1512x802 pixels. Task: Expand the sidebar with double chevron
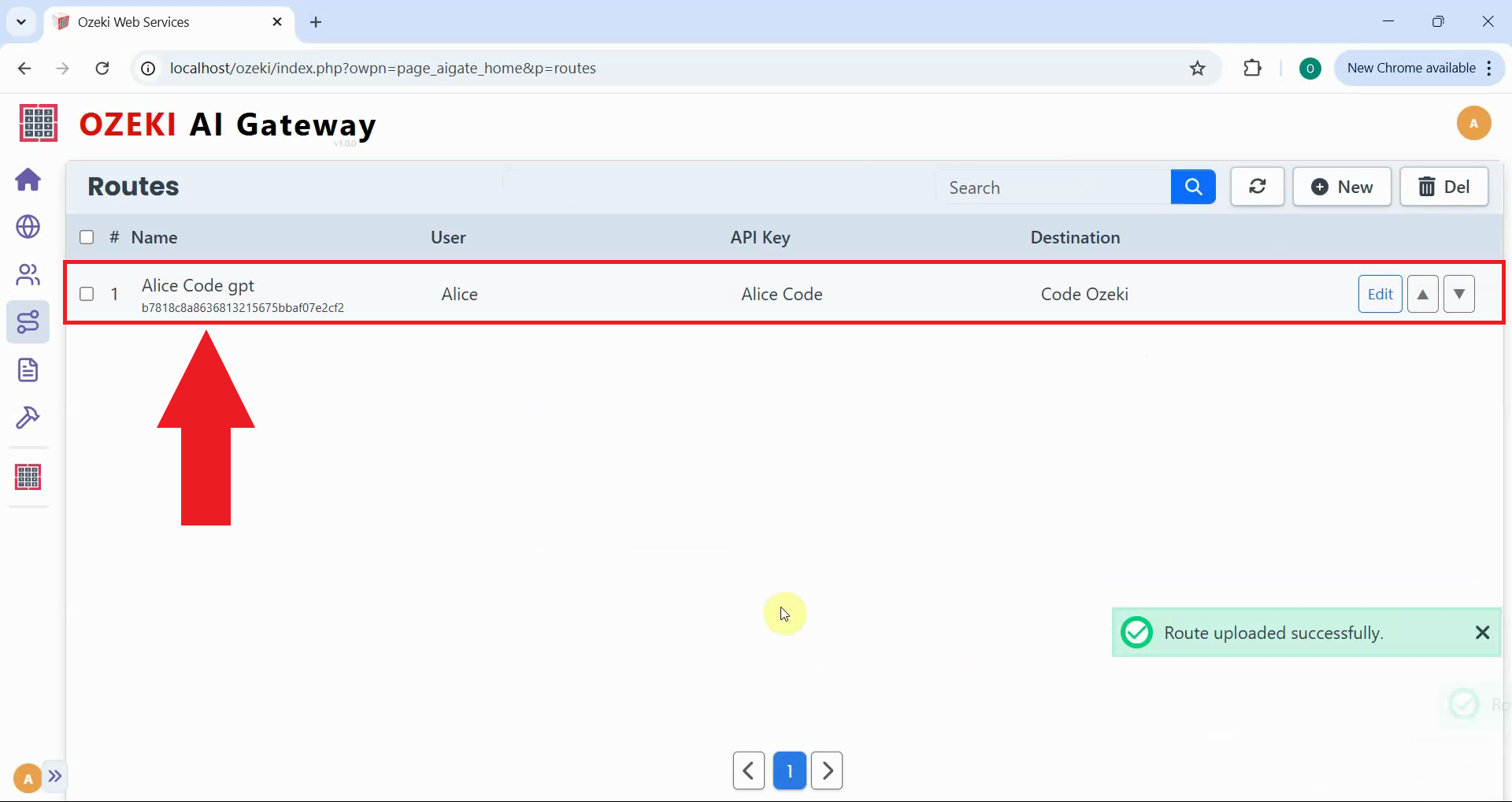[x=54, y=776]
